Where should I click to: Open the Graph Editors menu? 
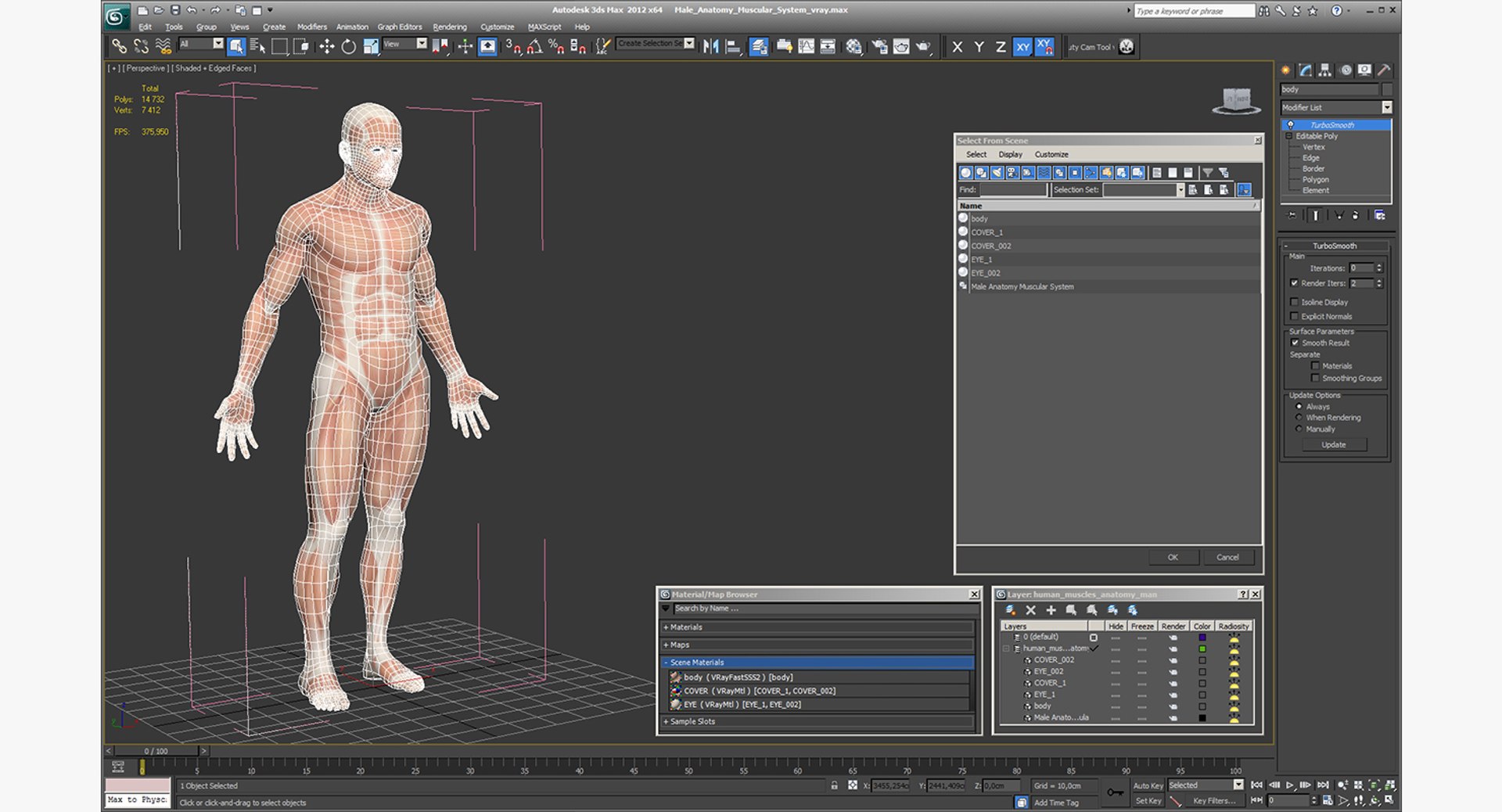400,27
